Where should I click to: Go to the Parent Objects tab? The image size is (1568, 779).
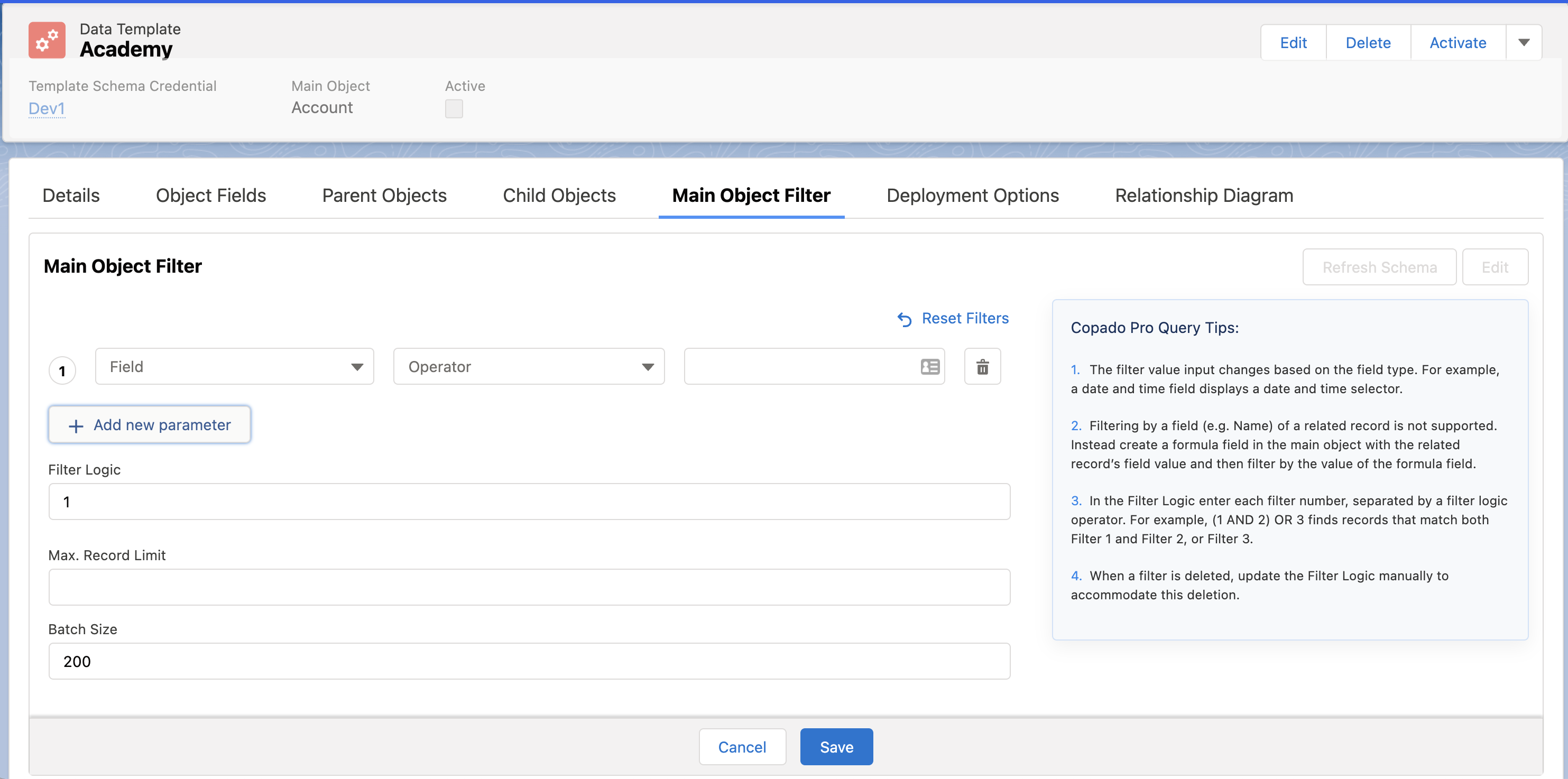(384, 196)
